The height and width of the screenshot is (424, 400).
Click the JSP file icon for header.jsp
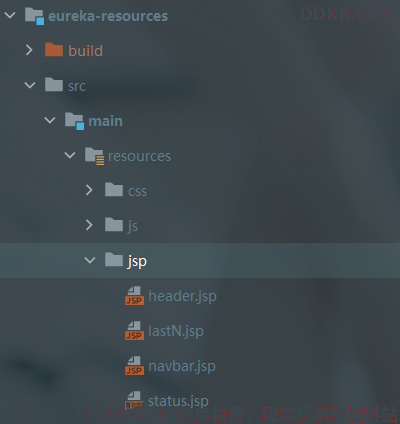[x=134, y=296]
